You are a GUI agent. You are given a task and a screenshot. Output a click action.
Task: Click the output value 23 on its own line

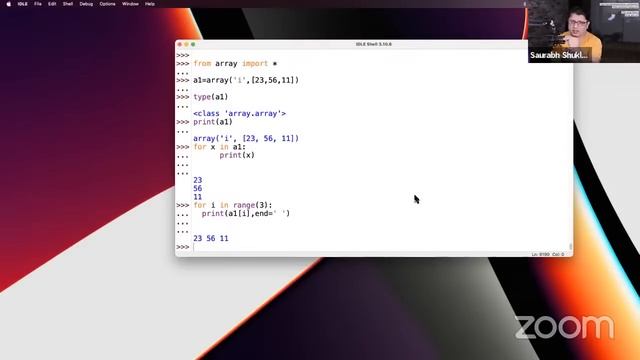(198, 180)
